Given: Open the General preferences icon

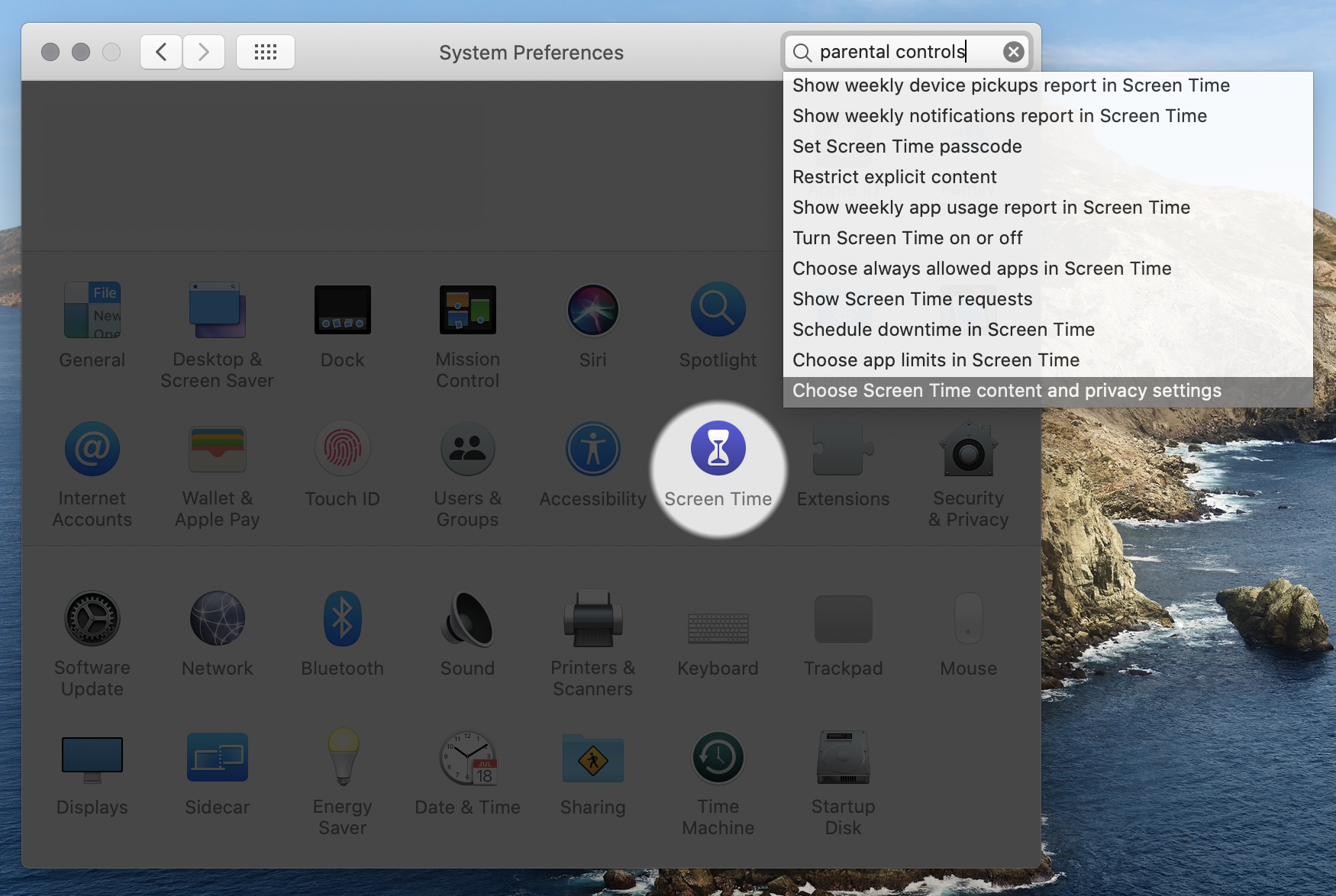Looking at the screenshot, I should (92, 310).
